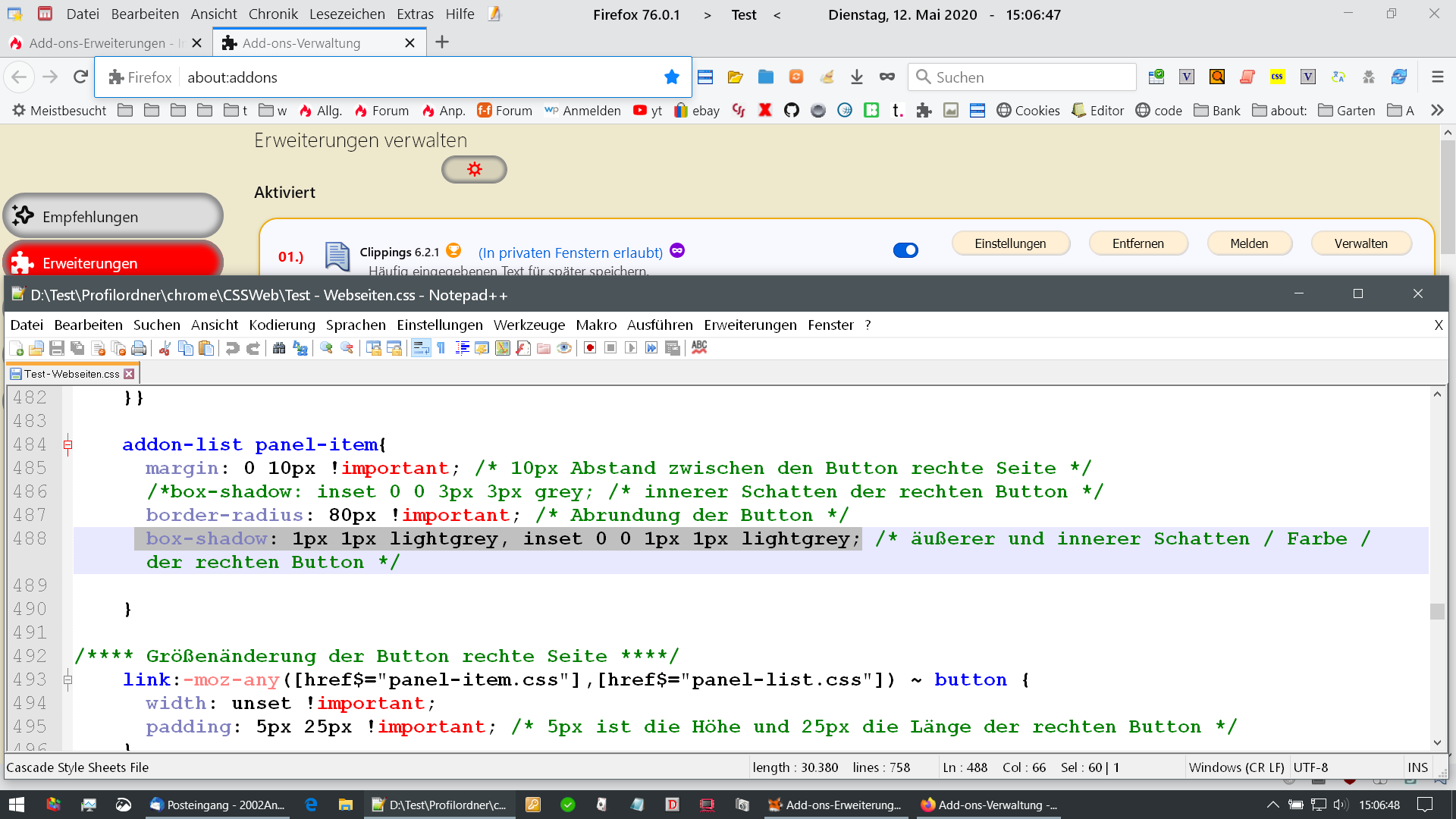Click the macro record button icon
This screenshot has width=1456, height=819.
click(x=590, y=348)
